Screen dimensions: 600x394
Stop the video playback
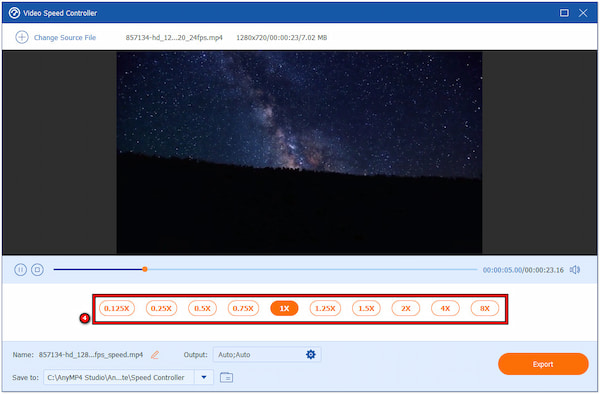pyautogui.click(x=37, y=270)
